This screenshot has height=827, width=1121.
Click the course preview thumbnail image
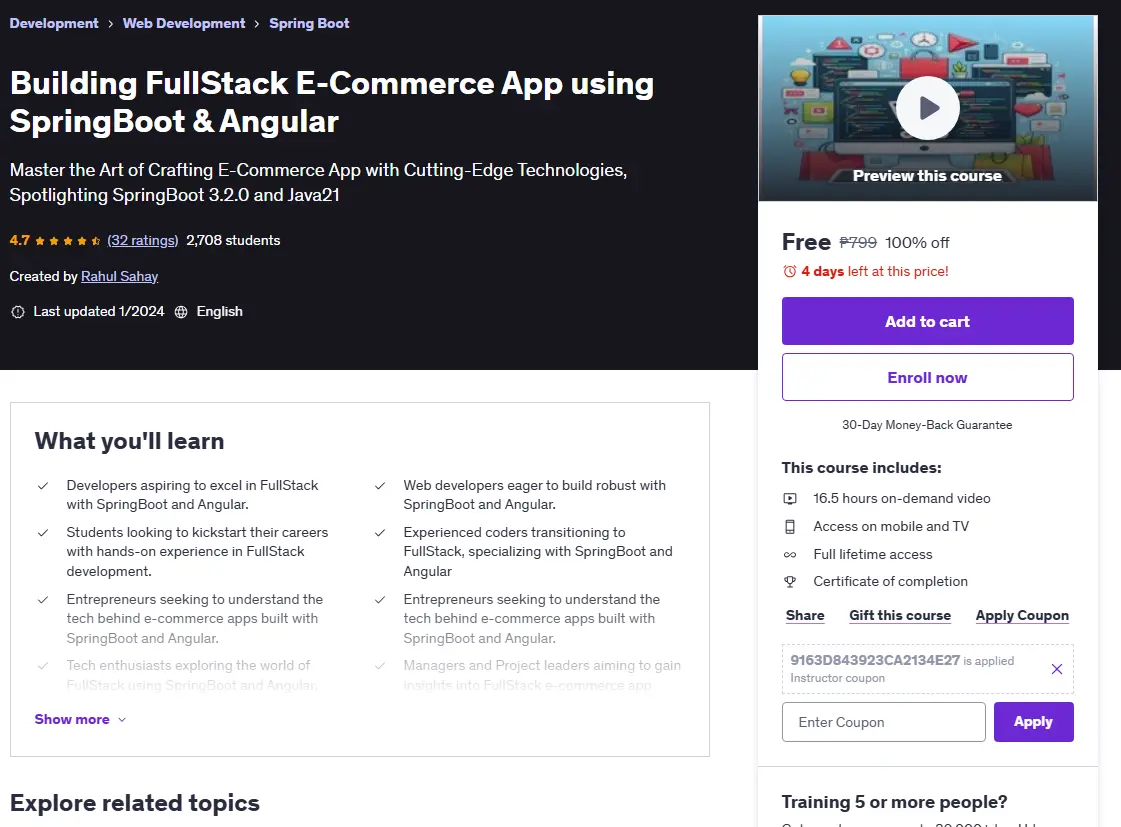pos(927,109)
